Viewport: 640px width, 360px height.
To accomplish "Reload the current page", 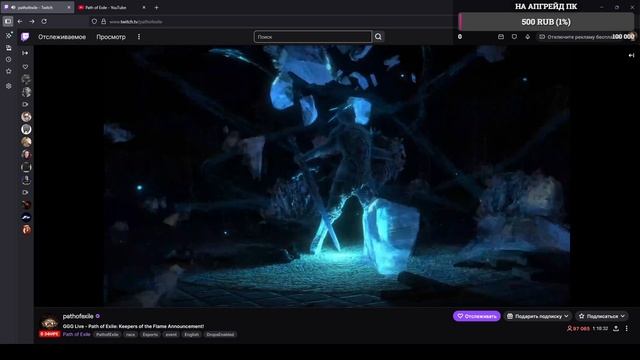I will click(x=44, y=21).
